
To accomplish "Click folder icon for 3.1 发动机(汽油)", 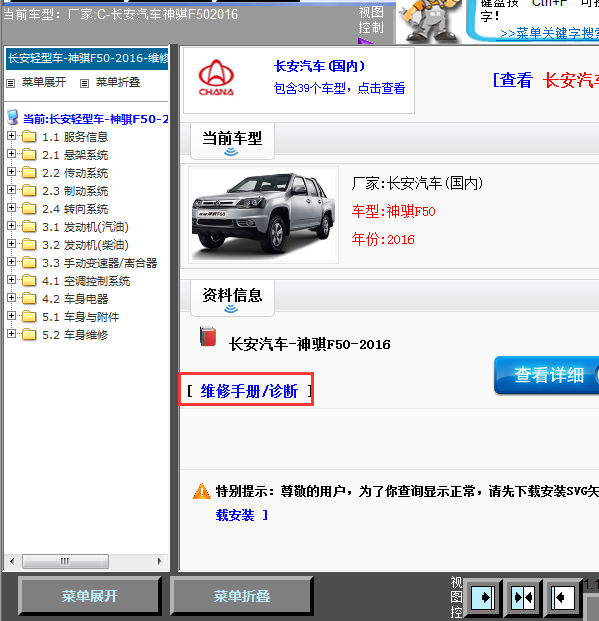I will [29, 227].
